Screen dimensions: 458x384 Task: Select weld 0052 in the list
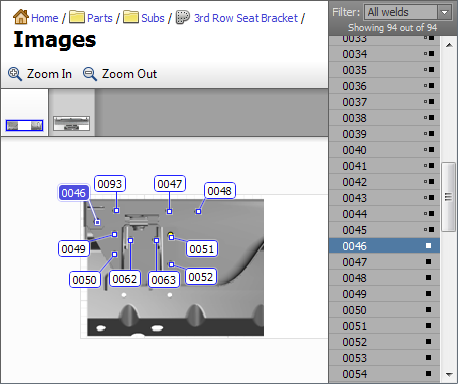pyautogui.click(x=384, y=342)
